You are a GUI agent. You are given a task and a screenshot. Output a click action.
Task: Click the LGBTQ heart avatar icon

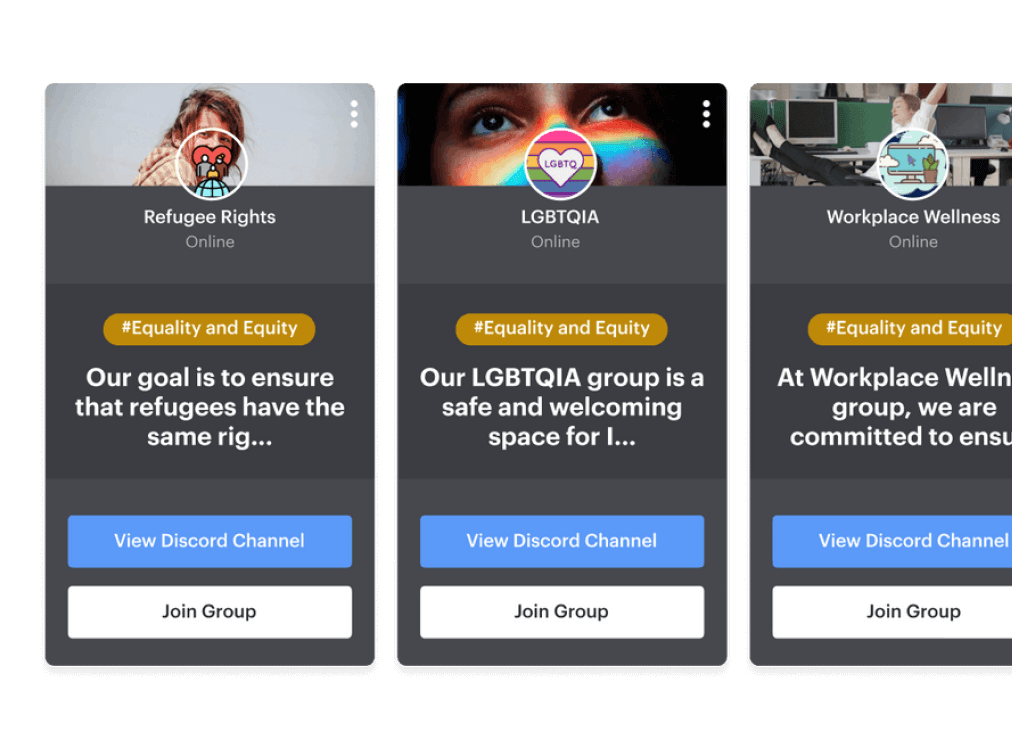click(560, 164)
